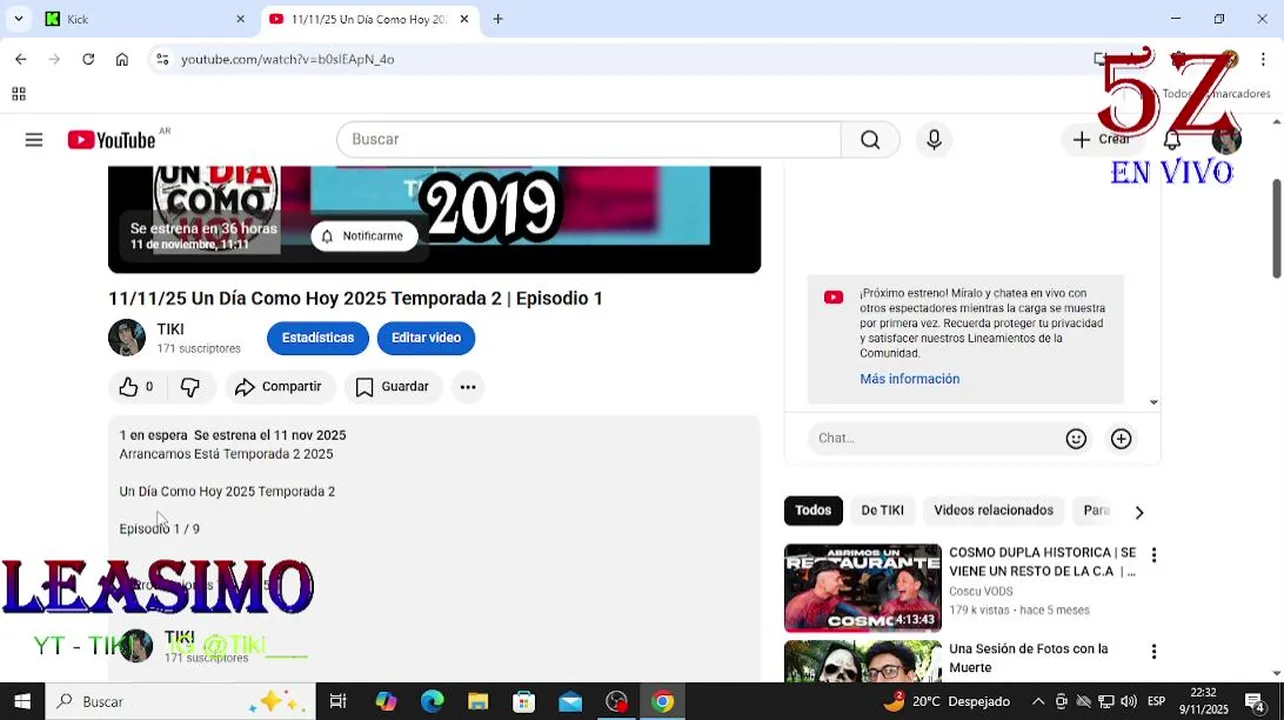Open emoji picker in chat
Image resolution: width=1284 pixels, height=720 pixels.
click(x=1076, y=438)
